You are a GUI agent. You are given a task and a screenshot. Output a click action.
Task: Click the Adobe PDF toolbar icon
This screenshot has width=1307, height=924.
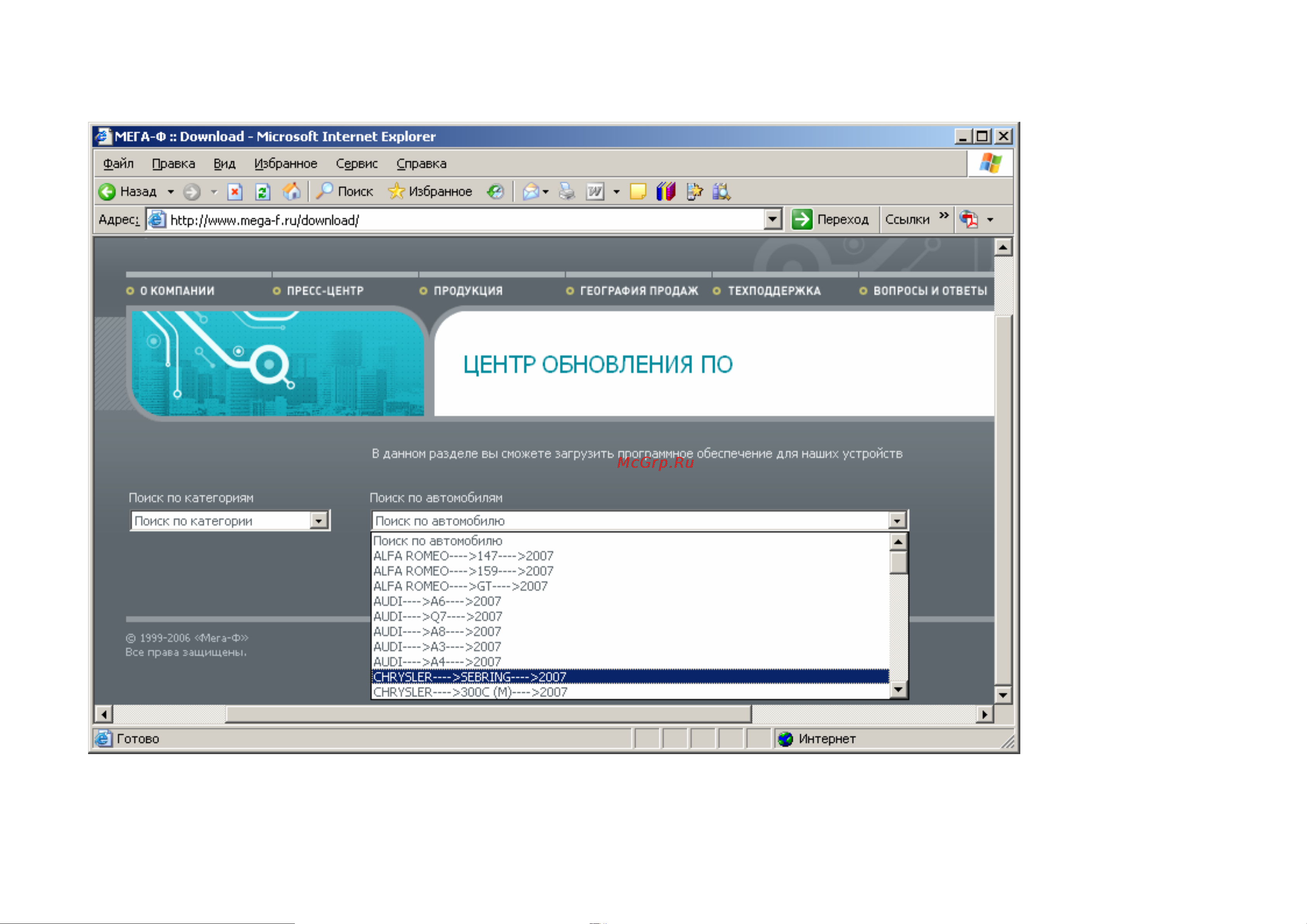pyautogui.click(x=968, y=219)
